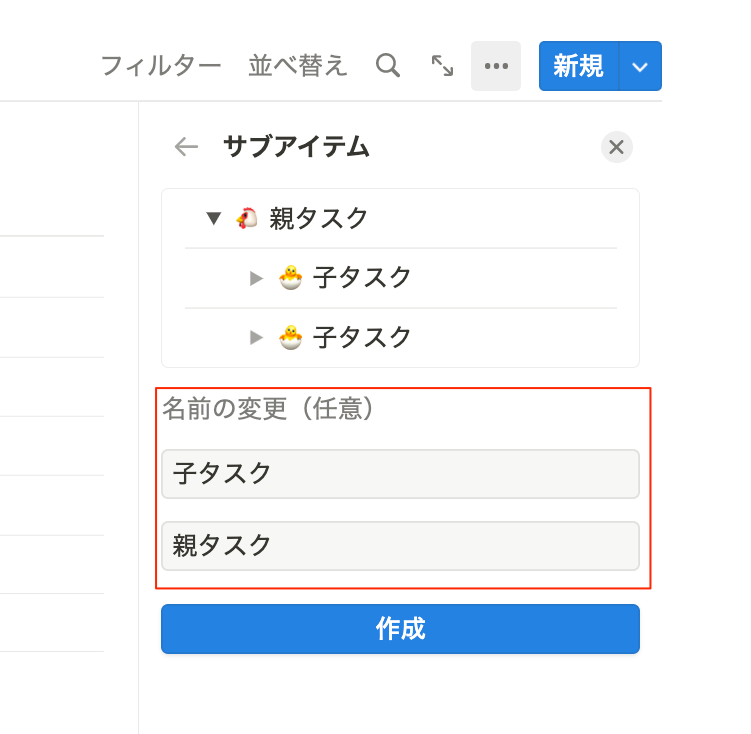The width and height of the screenshot is (751, 734).
Task: Click the blue 新規 button
Action: (x=579, y=66)
